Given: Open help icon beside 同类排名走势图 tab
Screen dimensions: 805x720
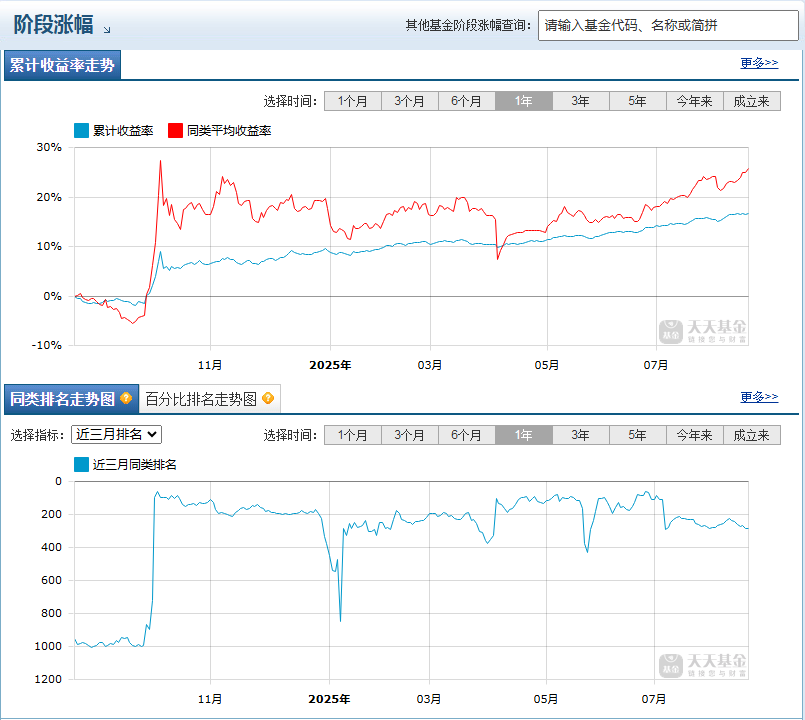Looking at the screenshot, I should click(126, 398).
